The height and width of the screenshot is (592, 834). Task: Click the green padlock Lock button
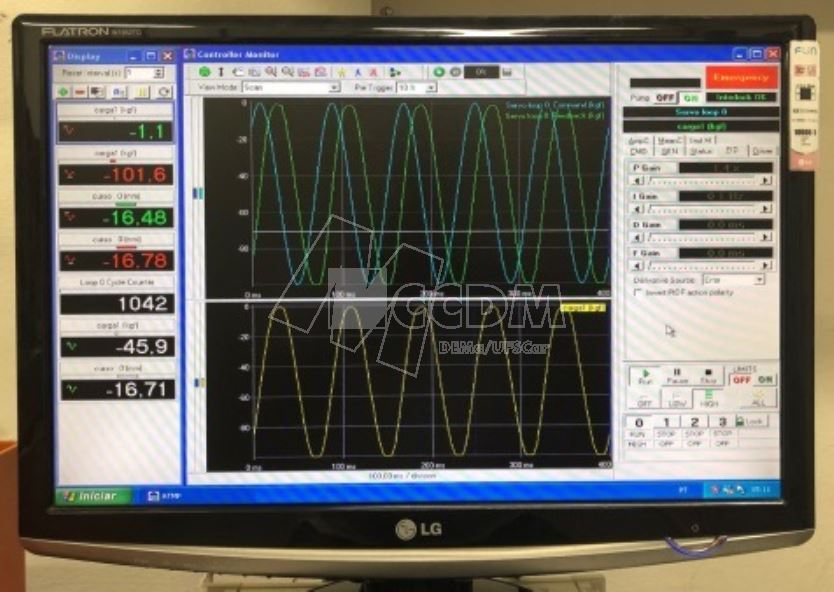click(x=750, y=421)
